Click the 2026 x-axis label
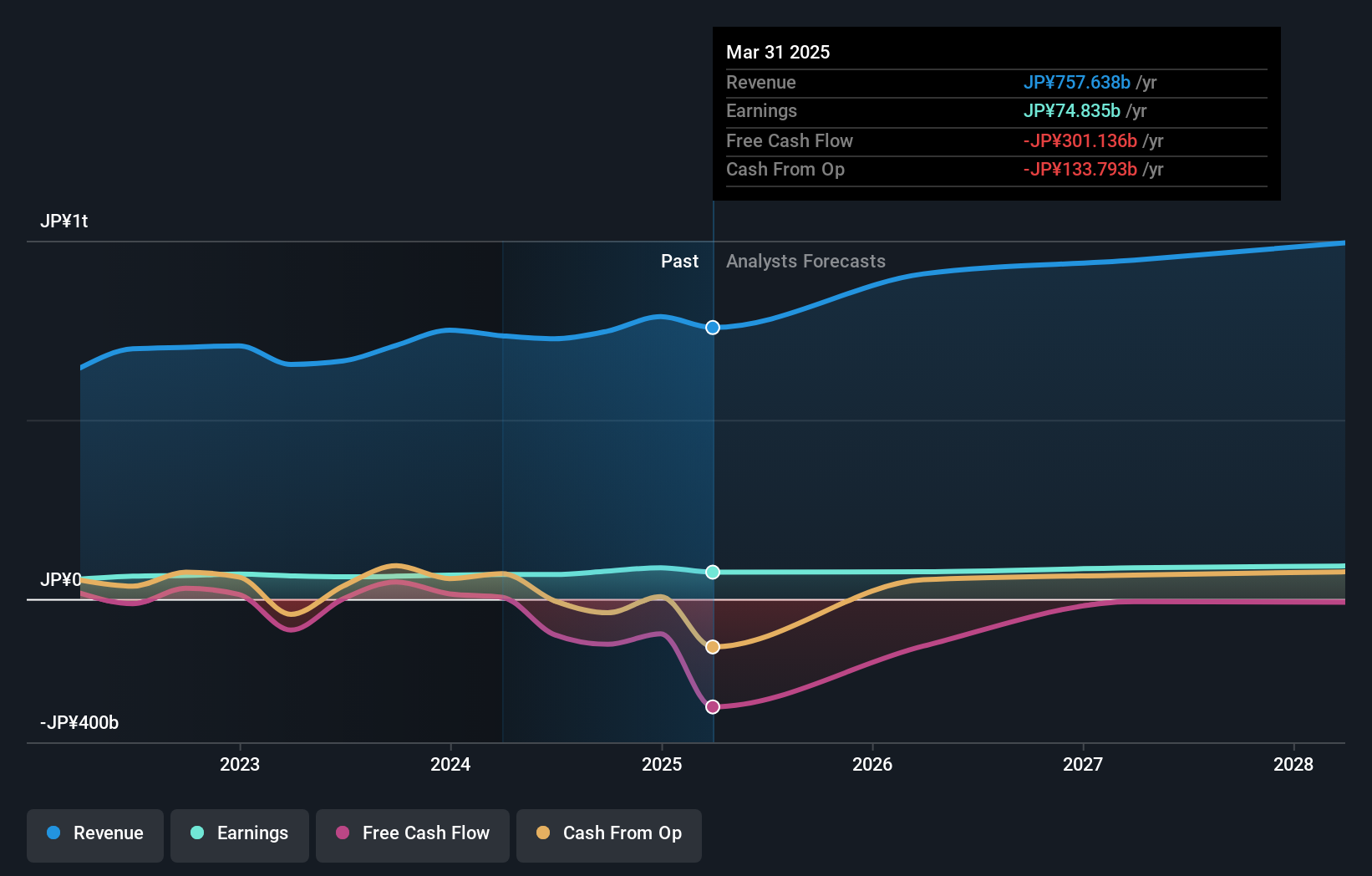This screenshot has height=876, width=1372. 872,764
